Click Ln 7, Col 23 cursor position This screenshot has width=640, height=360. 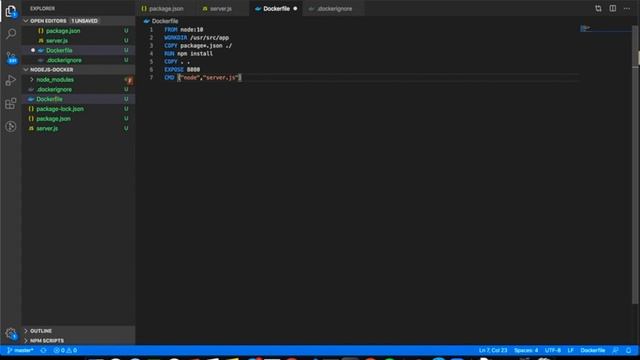(493, 350)
